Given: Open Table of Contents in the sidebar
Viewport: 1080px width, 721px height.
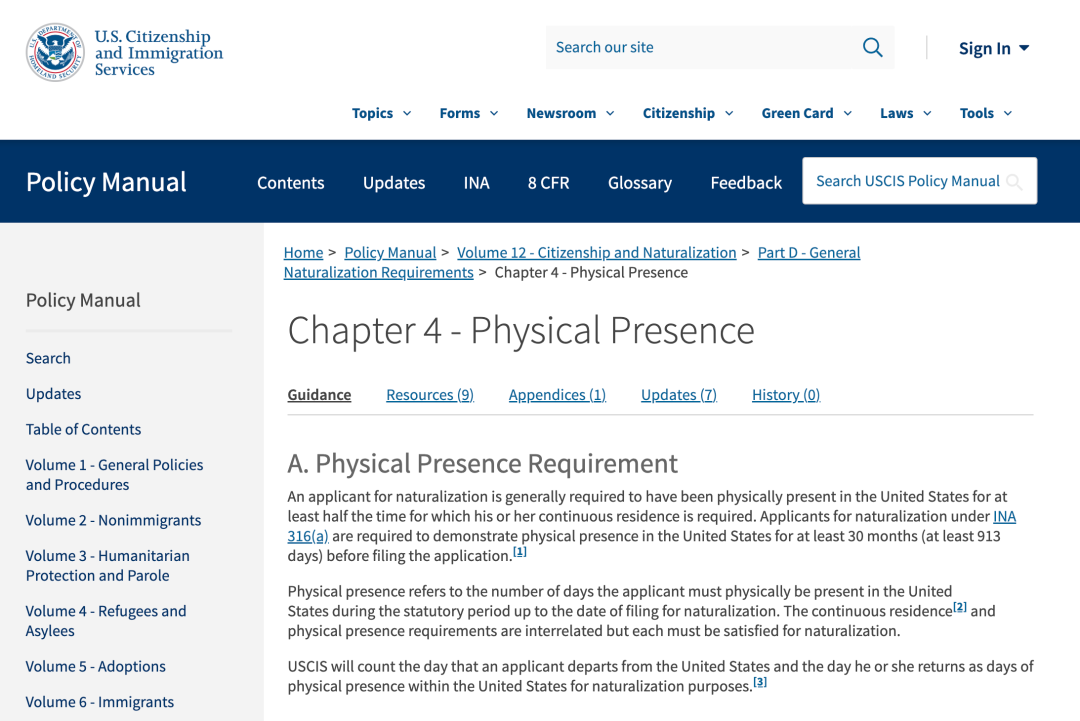Looking at the screenshot, I should point(83,430).
